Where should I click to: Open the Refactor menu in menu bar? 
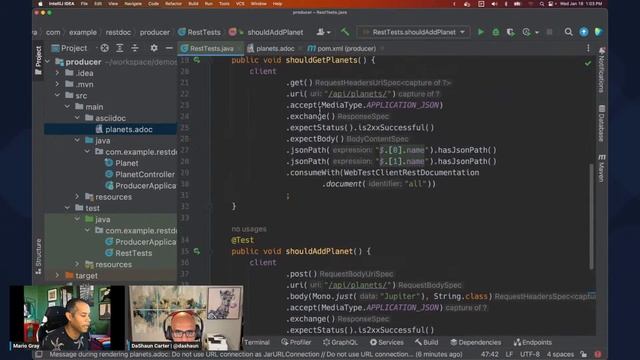click(x=173, y=4)
